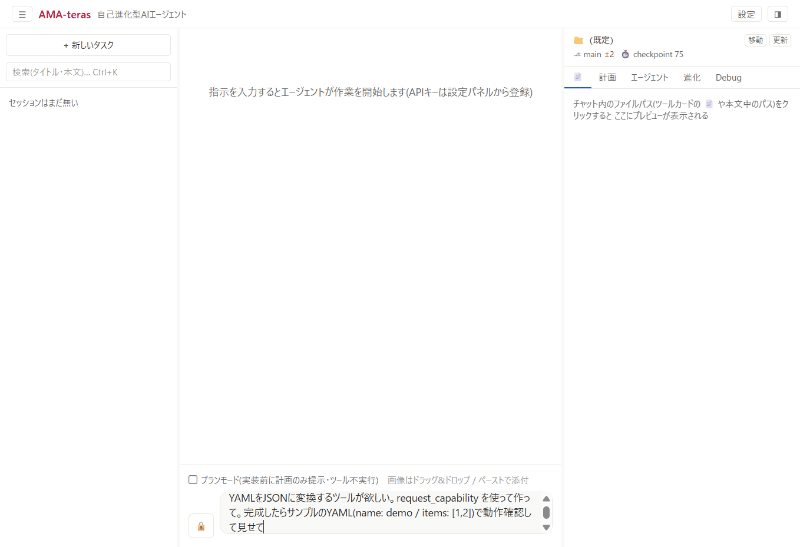Click the prompt scrollbar thumb
Image resolution: width=800 pixels, height=547 pixels.
(546, 512)
